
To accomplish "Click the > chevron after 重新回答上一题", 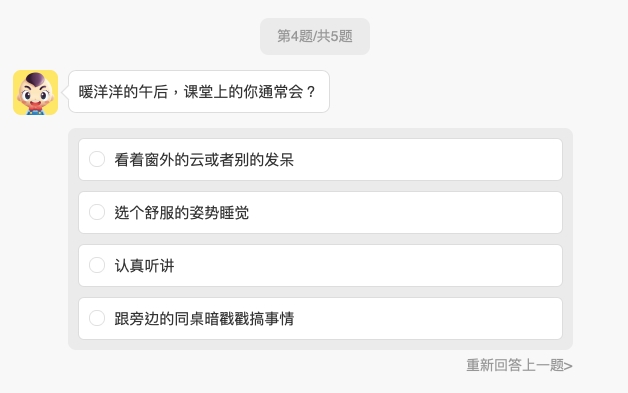I will 568,366.
